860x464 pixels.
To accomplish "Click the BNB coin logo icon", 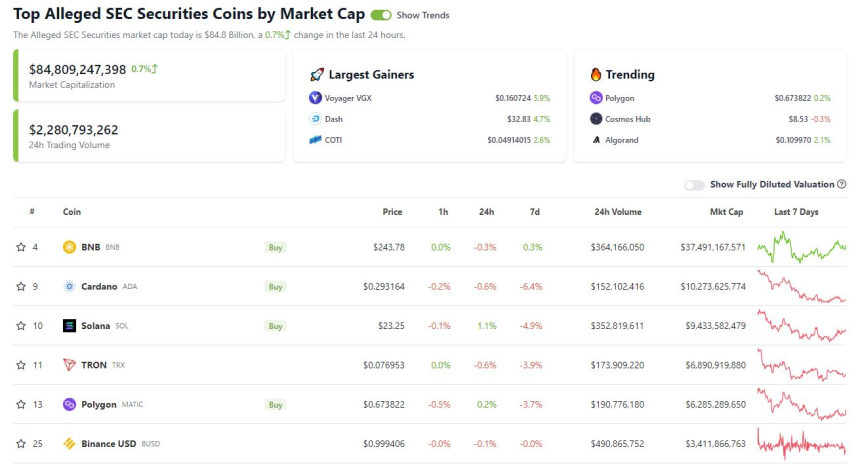I will point(70,247).
